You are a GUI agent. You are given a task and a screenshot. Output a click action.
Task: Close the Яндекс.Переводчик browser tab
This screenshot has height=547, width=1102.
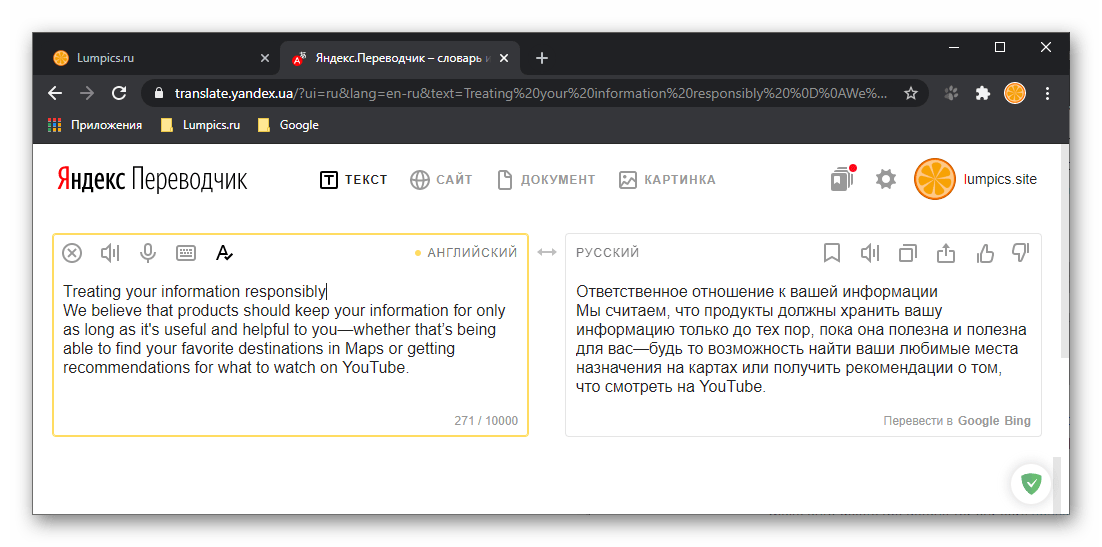click(x=504, y=58)
